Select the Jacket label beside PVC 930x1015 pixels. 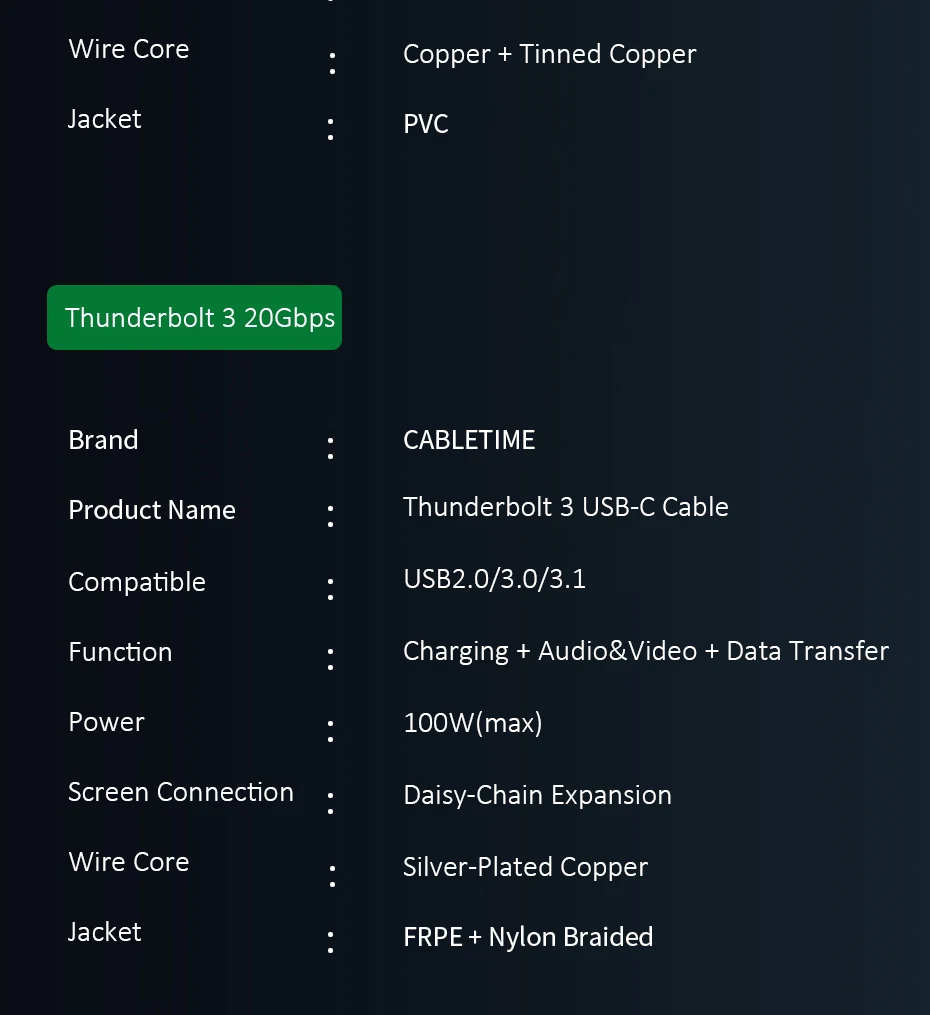pos(104,119)
